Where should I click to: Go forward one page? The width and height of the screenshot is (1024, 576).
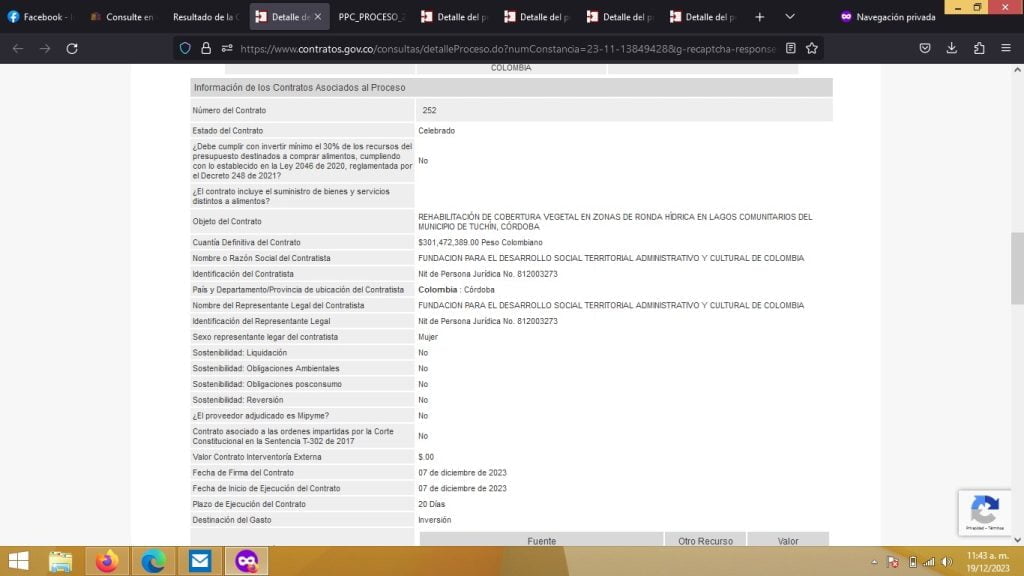point(44,48)
